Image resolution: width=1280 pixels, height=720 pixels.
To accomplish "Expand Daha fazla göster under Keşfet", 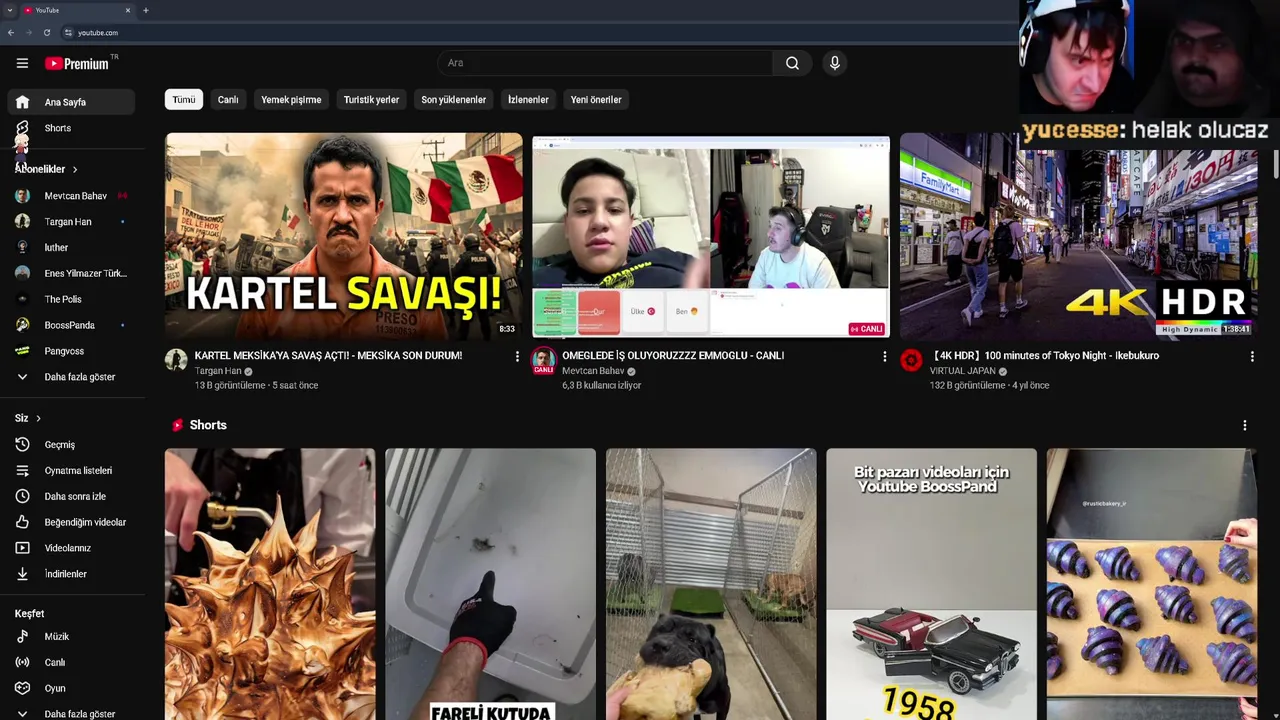I will tap(70, 714).
